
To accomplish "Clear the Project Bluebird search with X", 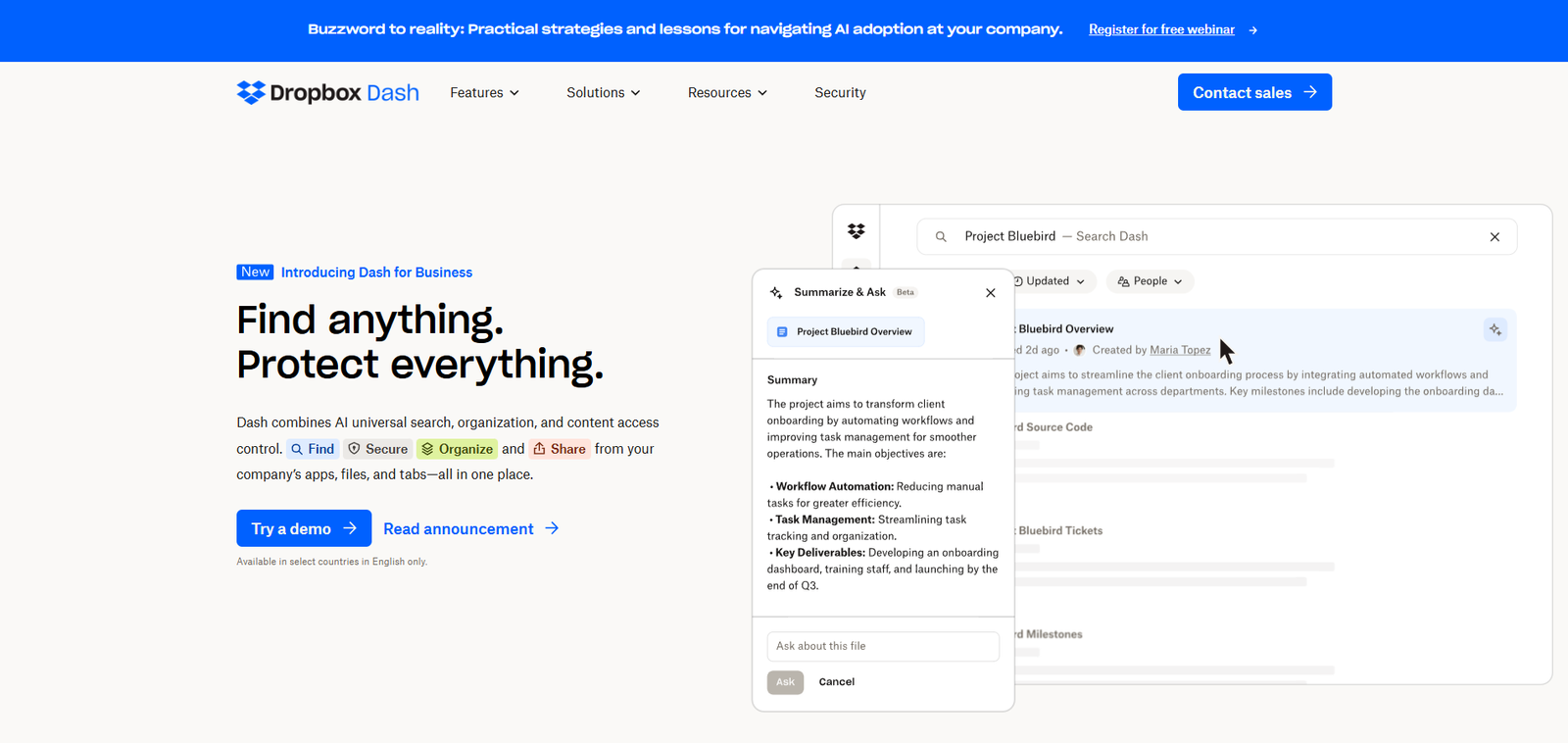I will (1494, 237).
